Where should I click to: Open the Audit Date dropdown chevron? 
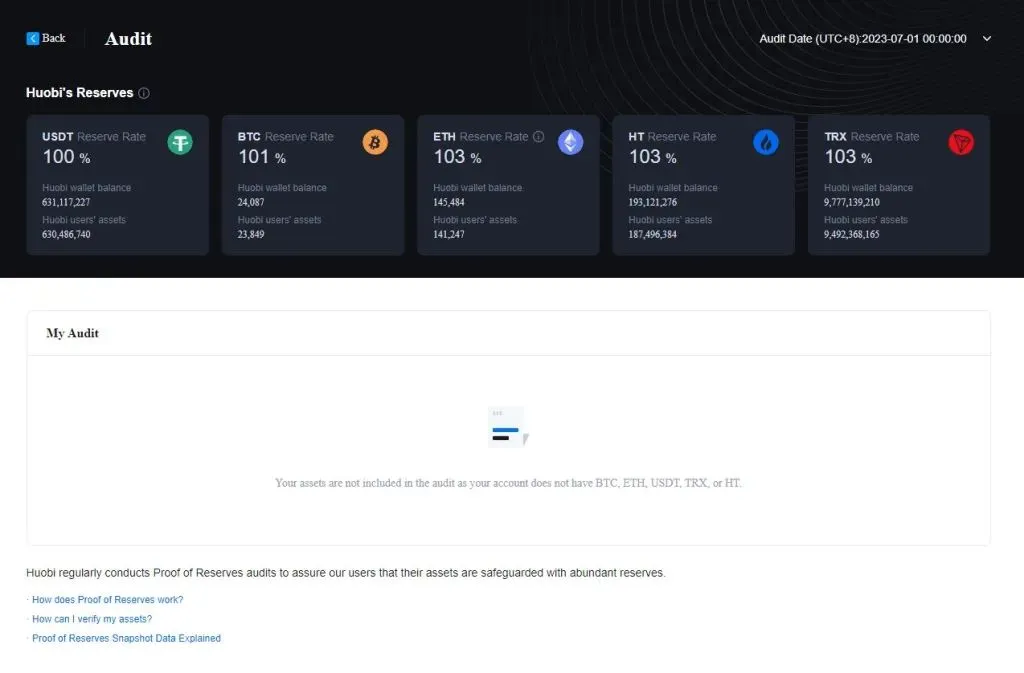click(x=987, y=39)
